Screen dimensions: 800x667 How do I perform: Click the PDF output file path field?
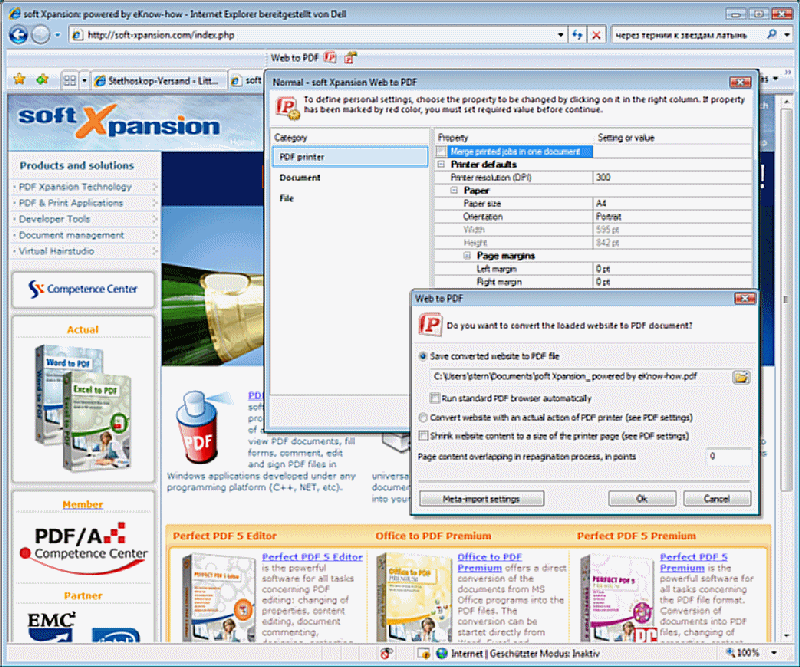580,377
